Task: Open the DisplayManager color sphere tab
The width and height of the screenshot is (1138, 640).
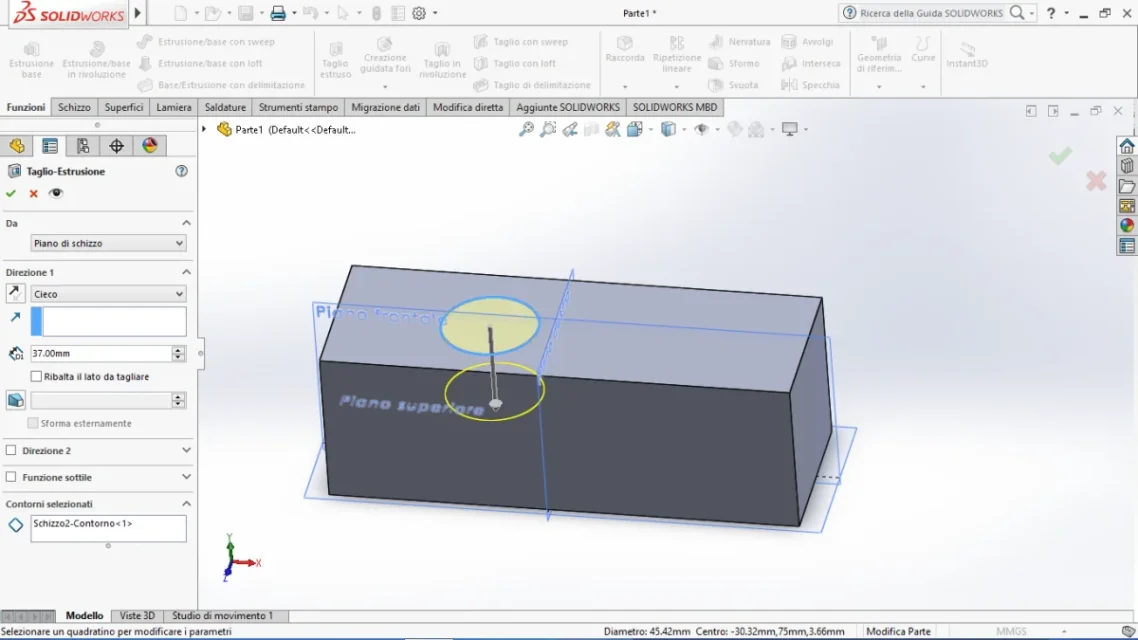Action: [150, 146]
